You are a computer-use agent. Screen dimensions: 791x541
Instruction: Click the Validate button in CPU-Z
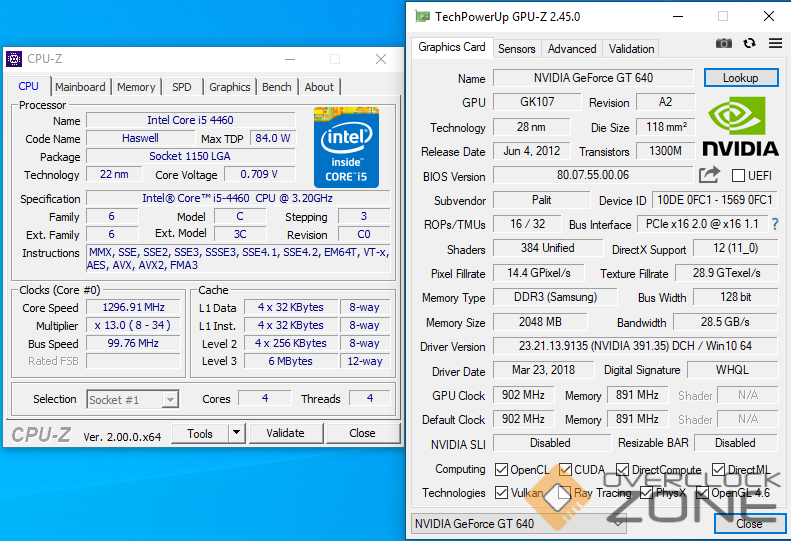click(286, 433)
